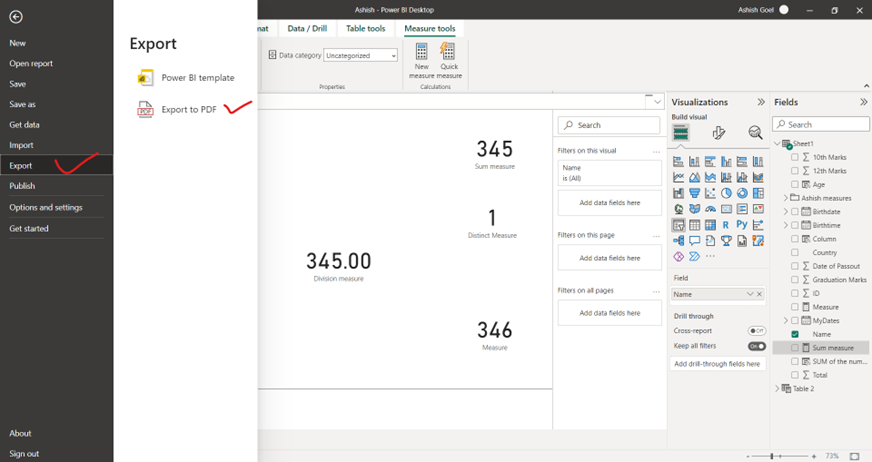Click the Power BI template icon
This screenshot has width=872, height=462.
145,78
